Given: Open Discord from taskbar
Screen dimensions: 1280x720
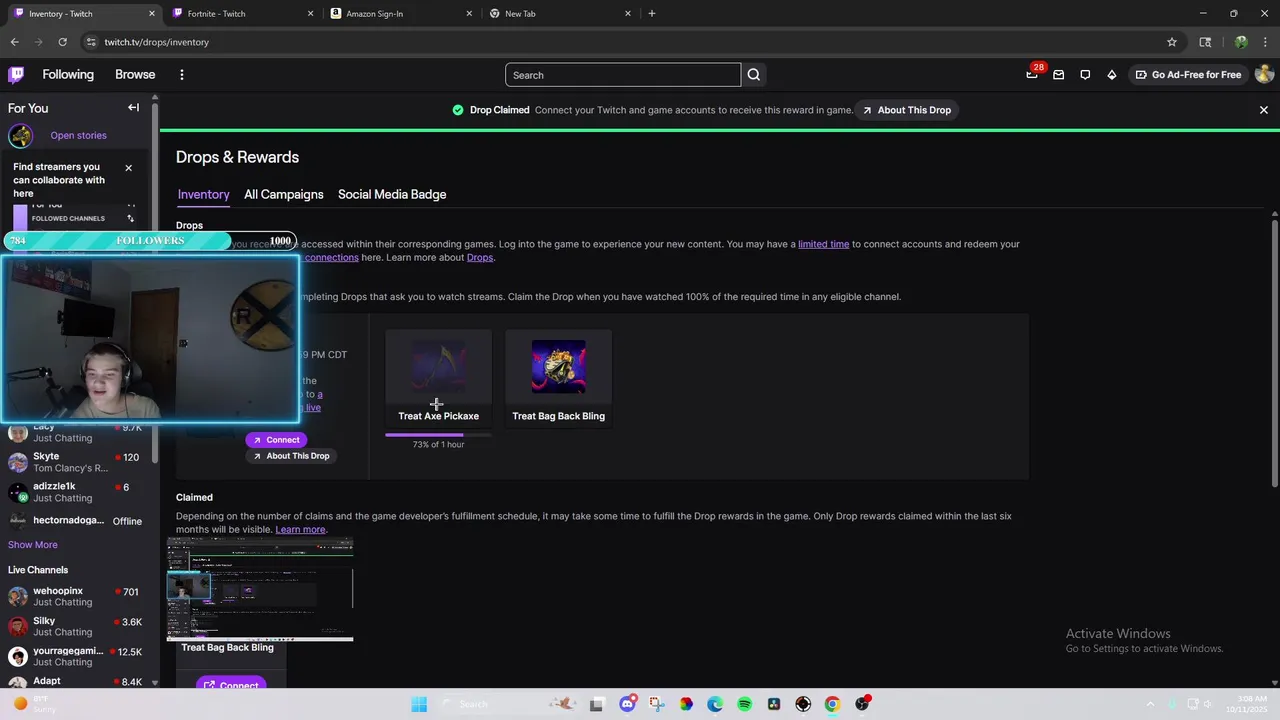Looking at the screenshot, I should tap(627, 704).
